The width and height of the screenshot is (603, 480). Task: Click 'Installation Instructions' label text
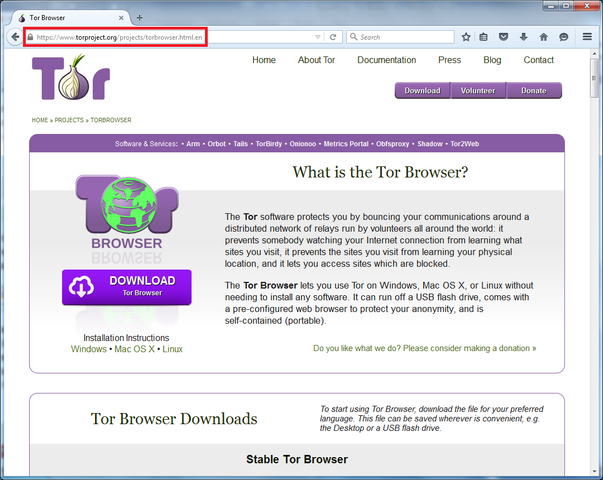(126, 338)
